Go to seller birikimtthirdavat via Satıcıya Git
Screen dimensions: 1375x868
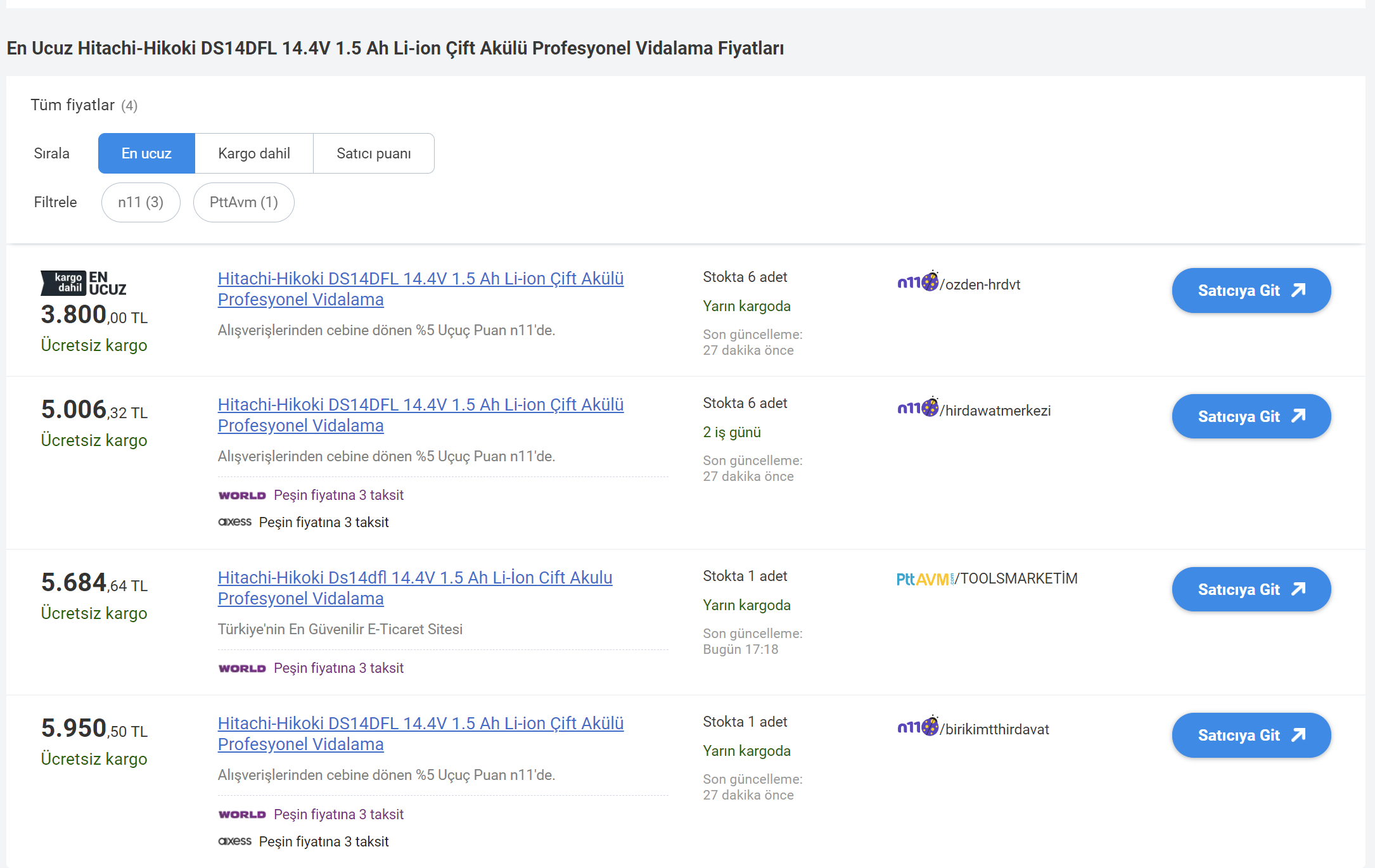click(1251, 735)
